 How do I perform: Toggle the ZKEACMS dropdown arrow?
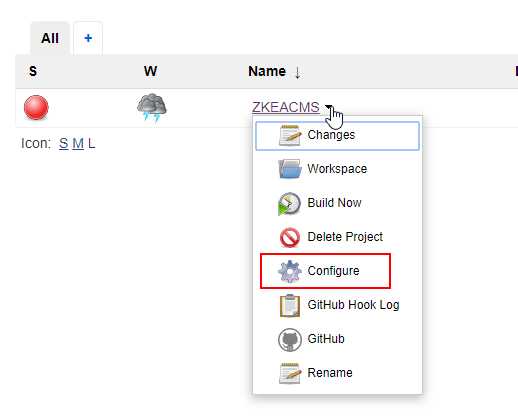coord(329,107)
